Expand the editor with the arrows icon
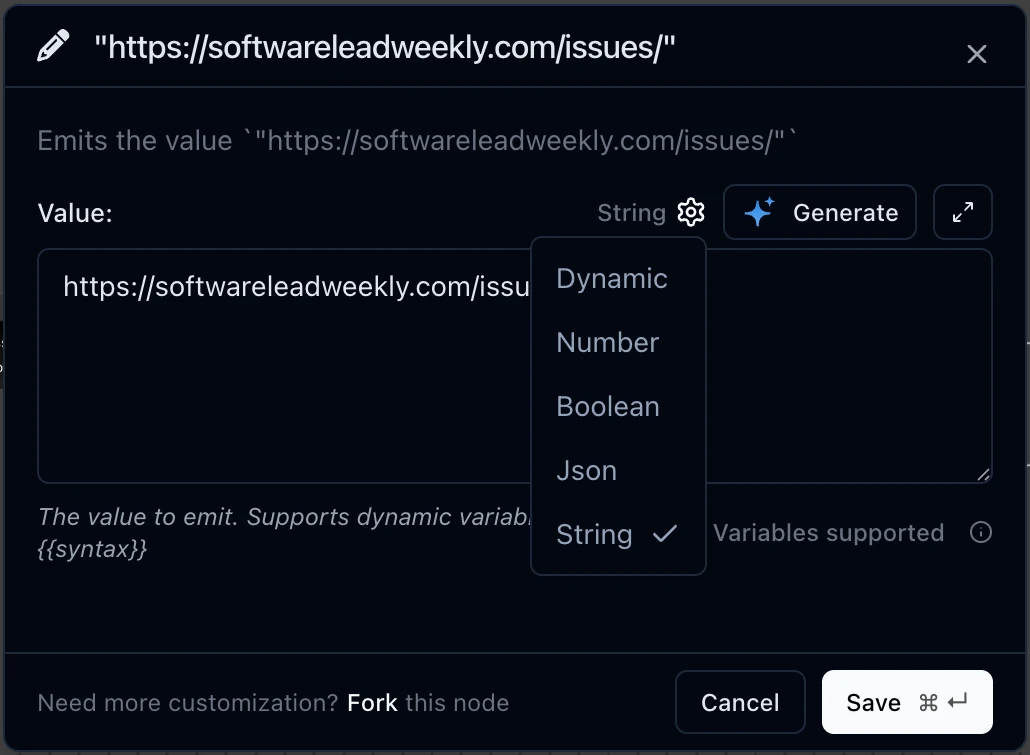The image size is (1030, 755). point(962,212)
